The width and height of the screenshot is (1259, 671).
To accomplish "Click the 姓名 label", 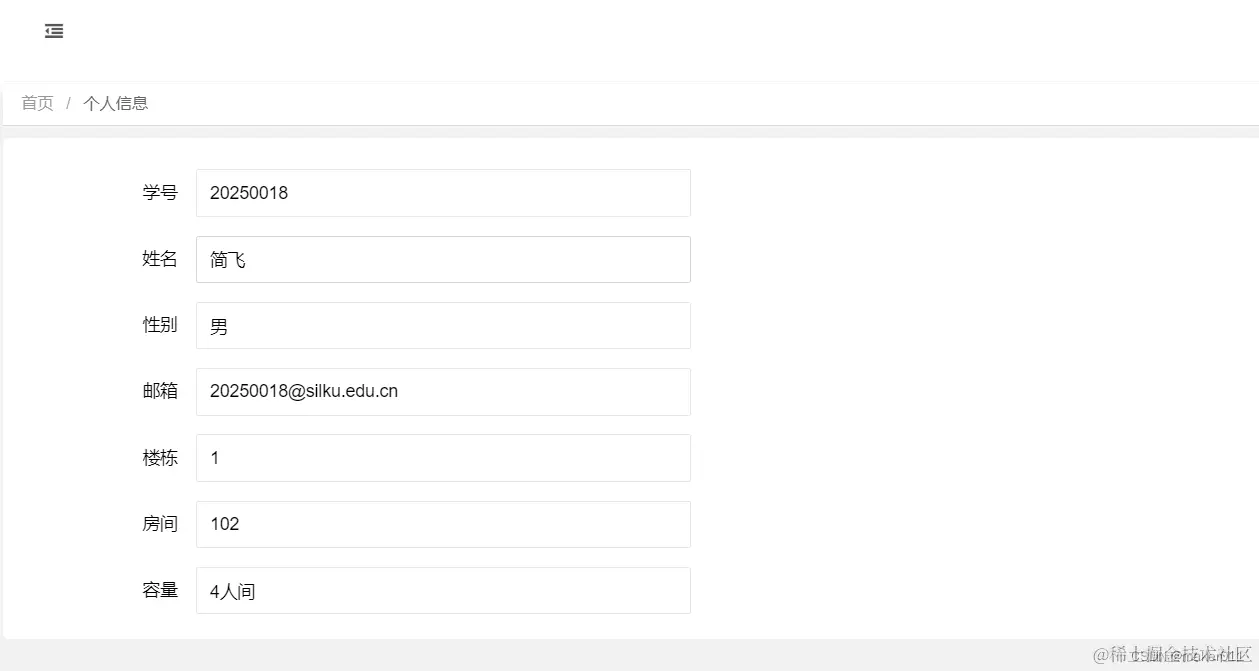I will pos(160,259).
